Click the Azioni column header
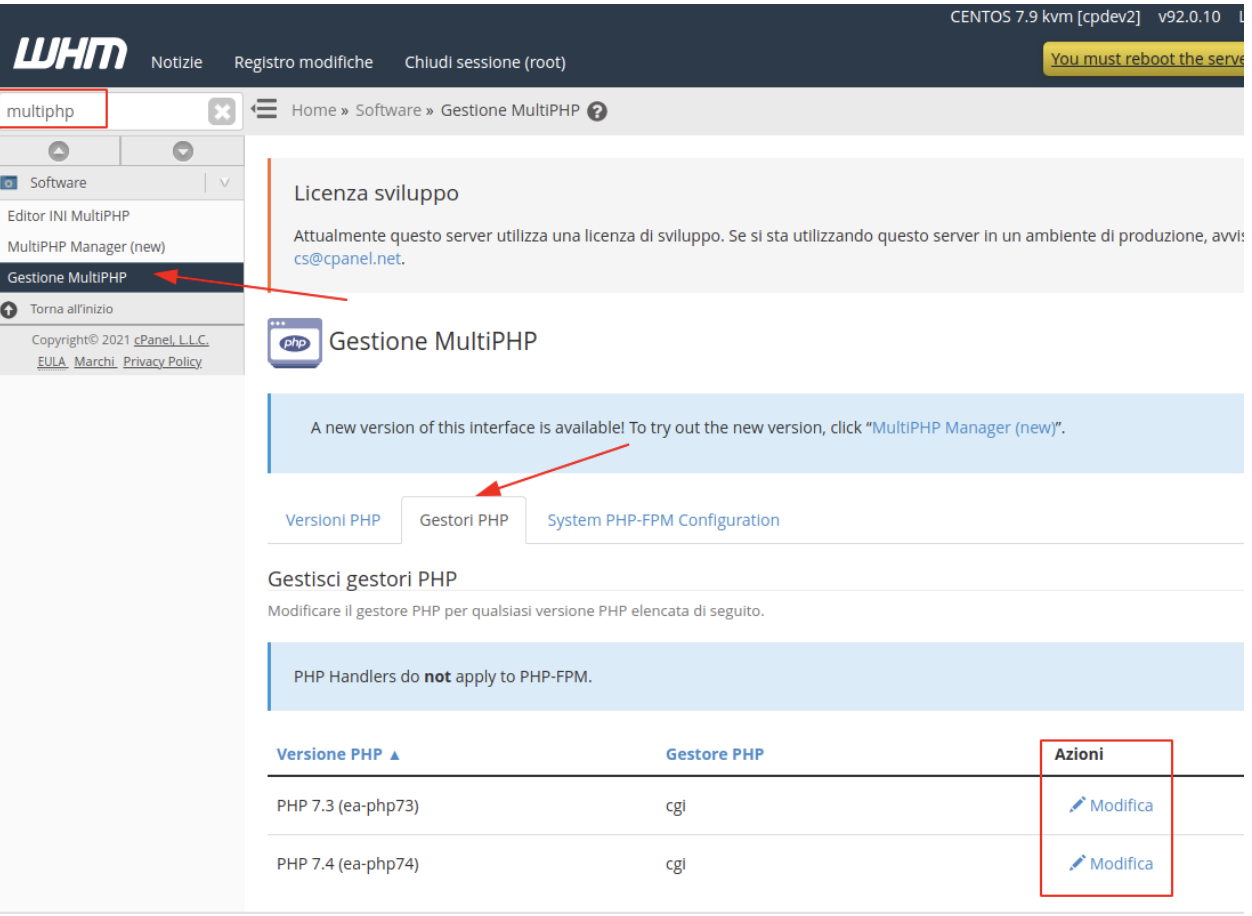Viewport: 1252px width, 916px height. [1079, 754]
